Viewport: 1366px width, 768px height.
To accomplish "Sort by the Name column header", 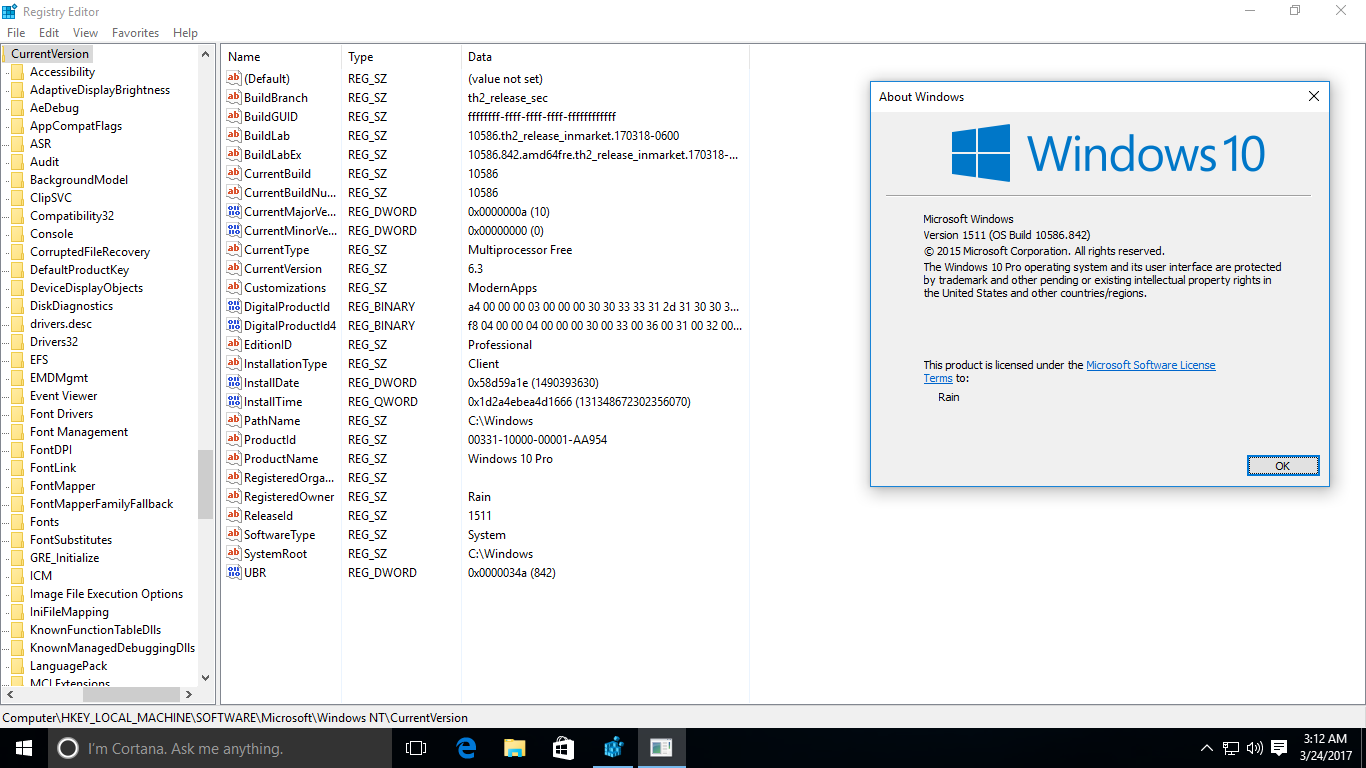I will (x=282, y=57).
